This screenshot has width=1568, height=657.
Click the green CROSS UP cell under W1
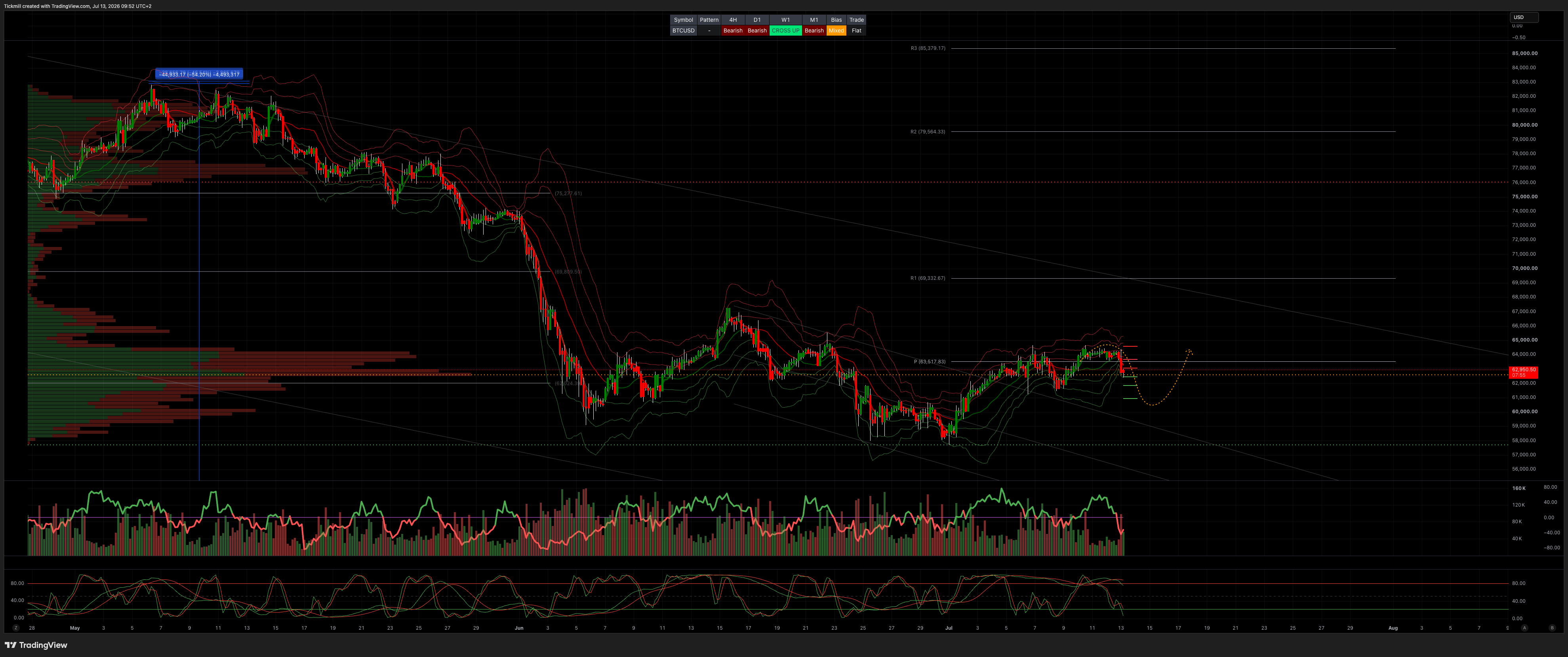point(785,30)
